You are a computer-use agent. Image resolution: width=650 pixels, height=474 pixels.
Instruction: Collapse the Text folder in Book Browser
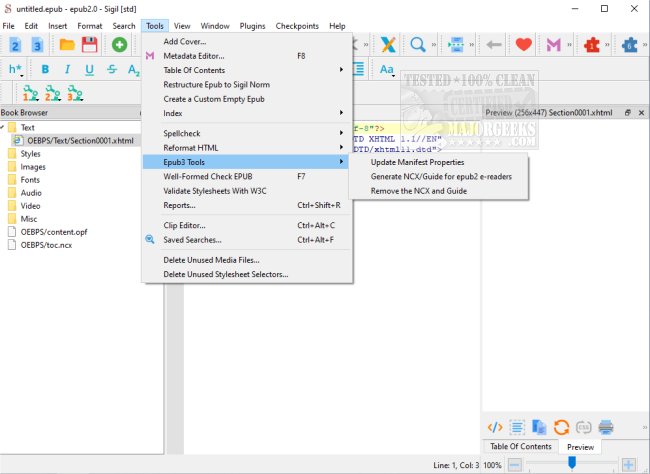2,127
